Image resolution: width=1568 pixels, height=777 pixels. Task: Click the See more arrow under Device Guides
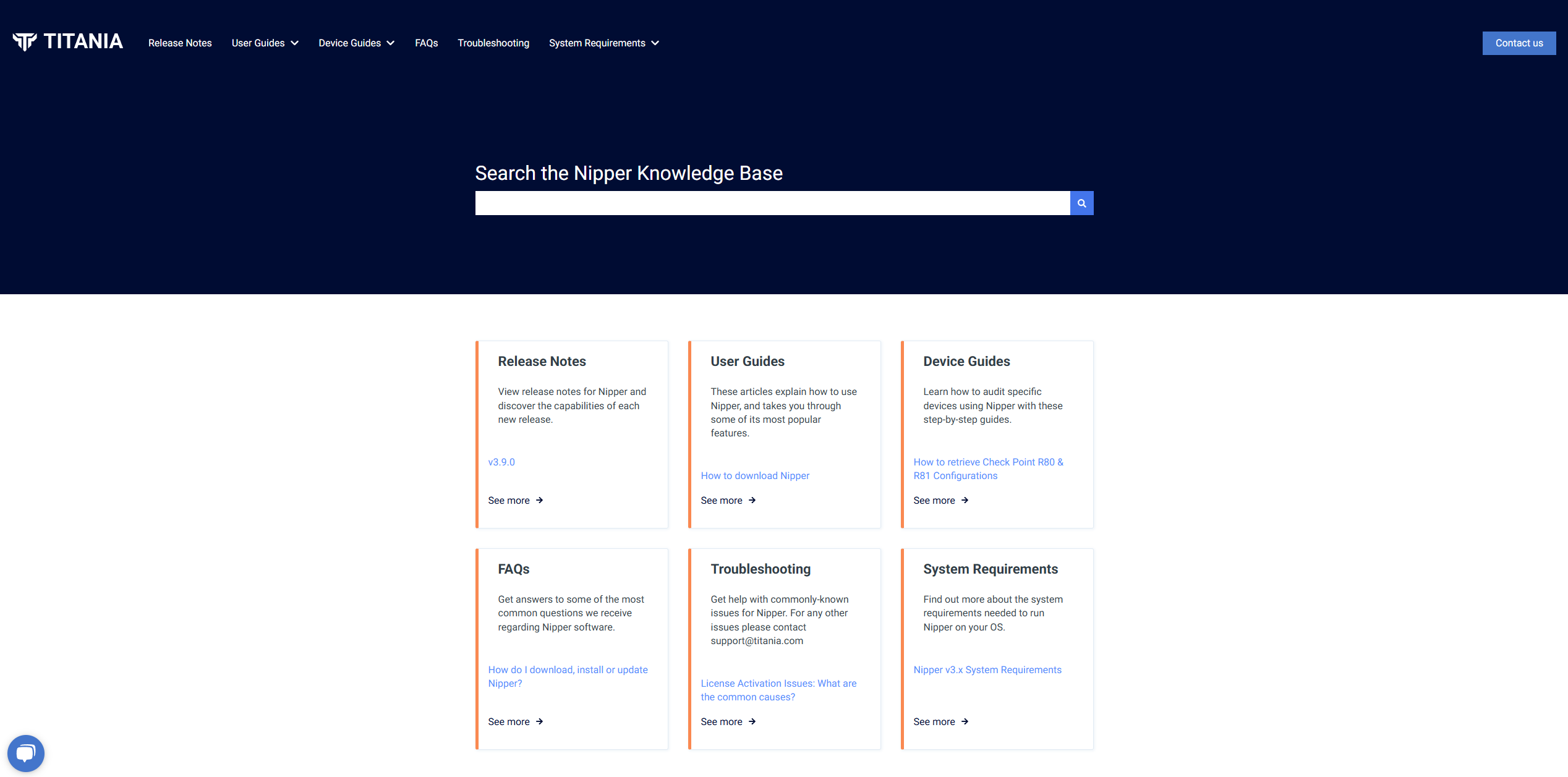pos(940,500)
